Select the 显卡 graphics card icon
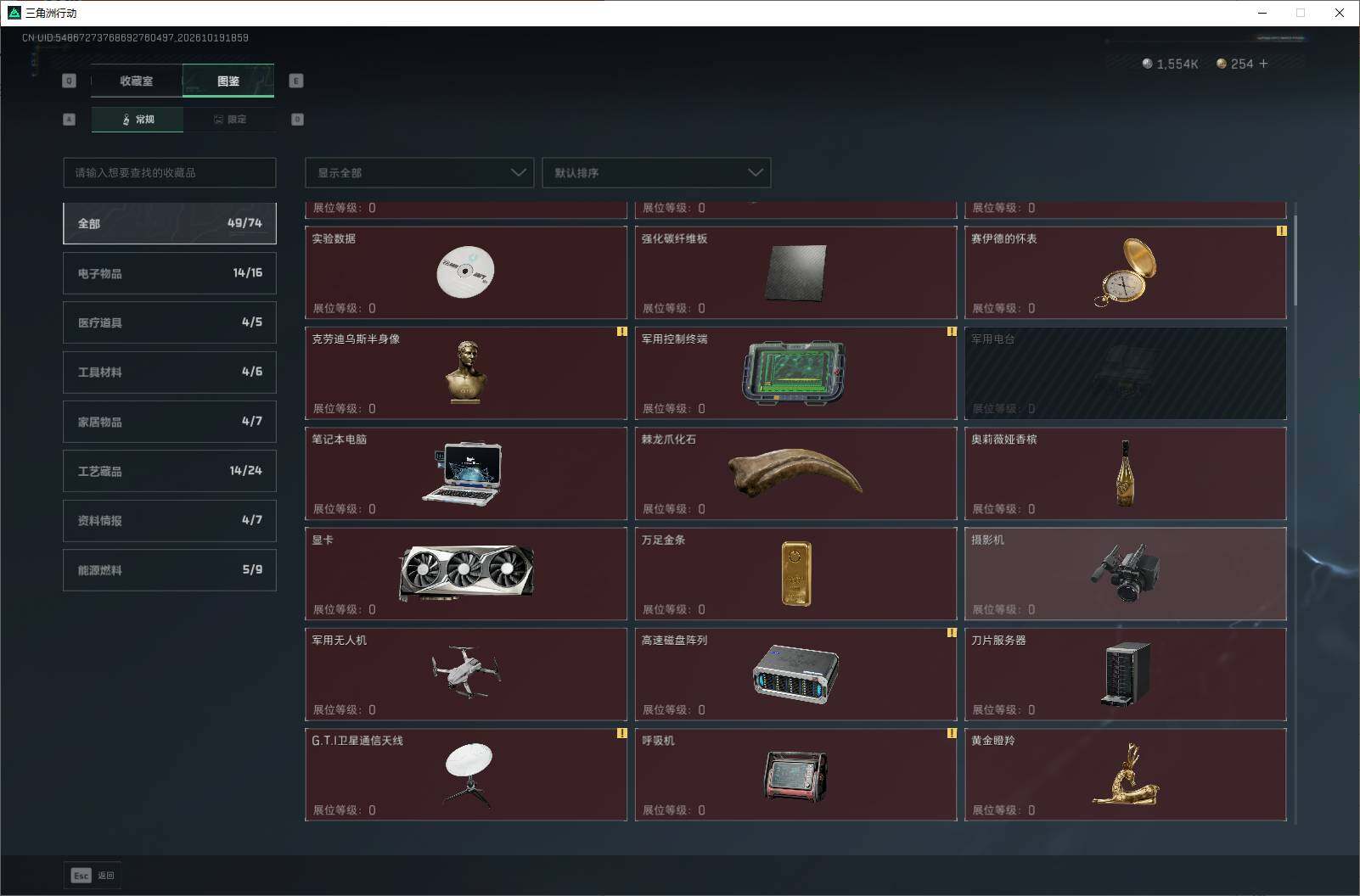The height and width of the screenshot is (896, 1360). point(467,572)
